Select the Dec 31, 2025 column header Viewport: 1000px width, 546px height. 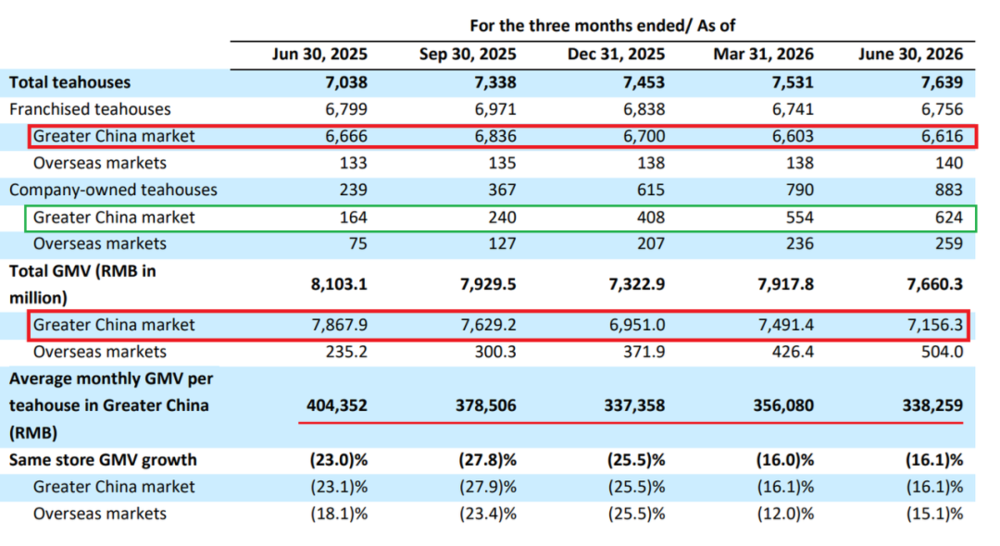pyautogui.click(x=616, y=54)
